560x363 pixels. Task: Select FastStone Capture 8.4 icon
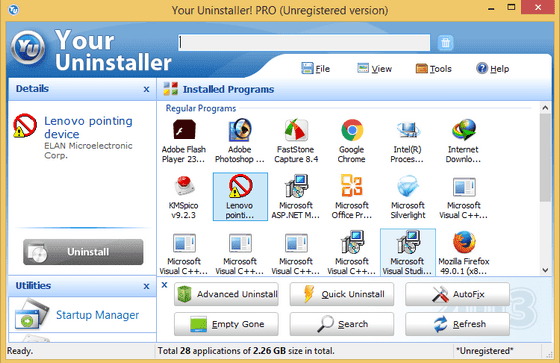pyautogui.click(x=296, y=130)
